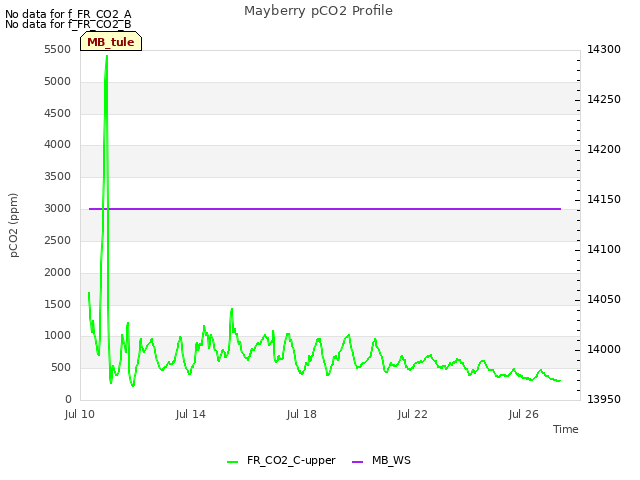Click the 'No data for f_FR_CO2_A' message

(x=68, y=14)
